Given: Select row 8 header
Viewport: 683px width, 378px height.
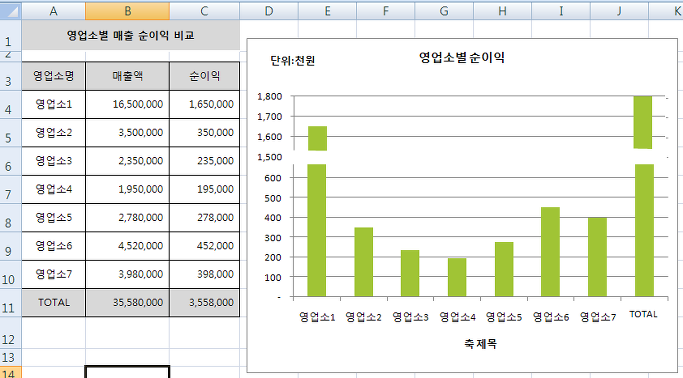Looking at the screenshot, I should coord(10,218).
